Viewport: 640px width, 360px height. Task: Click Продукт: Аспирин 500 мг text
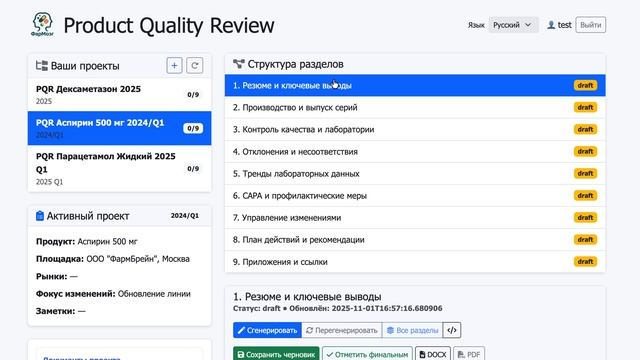click(87, 241)
